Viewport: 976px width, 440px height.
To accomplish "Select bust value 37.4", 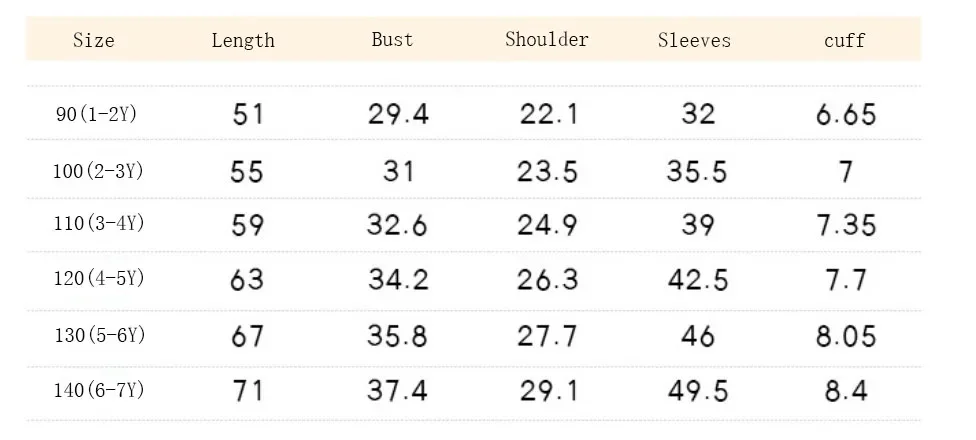I will pos(397,391).
